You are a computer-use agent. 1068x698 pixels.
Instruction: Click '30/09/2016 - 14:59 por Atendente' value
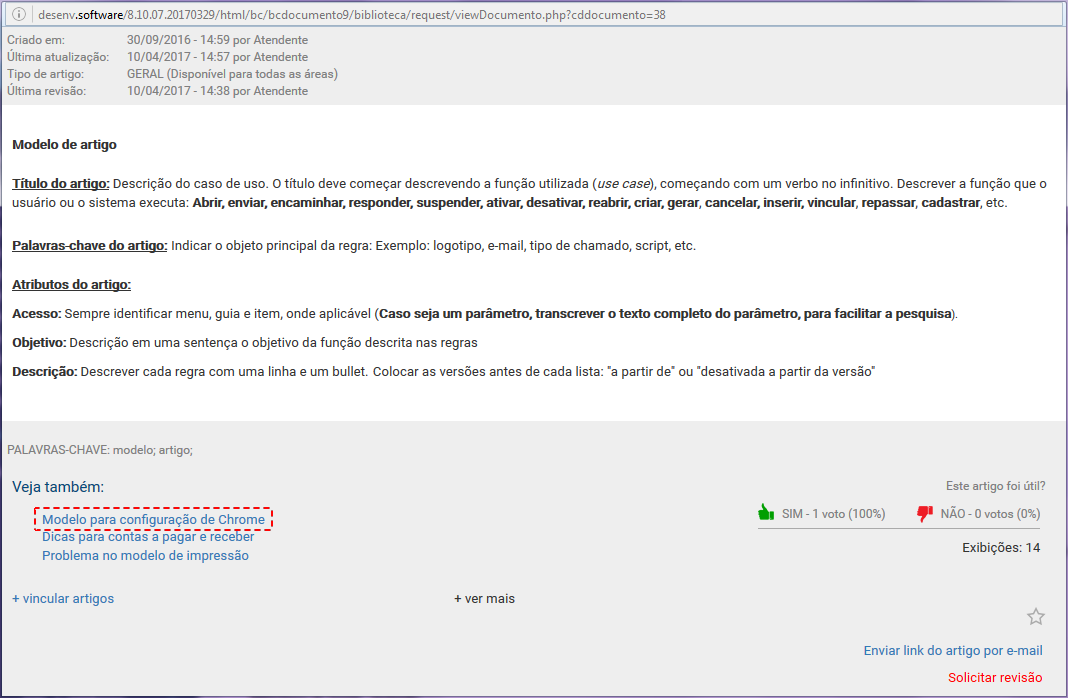click(217, 39)
